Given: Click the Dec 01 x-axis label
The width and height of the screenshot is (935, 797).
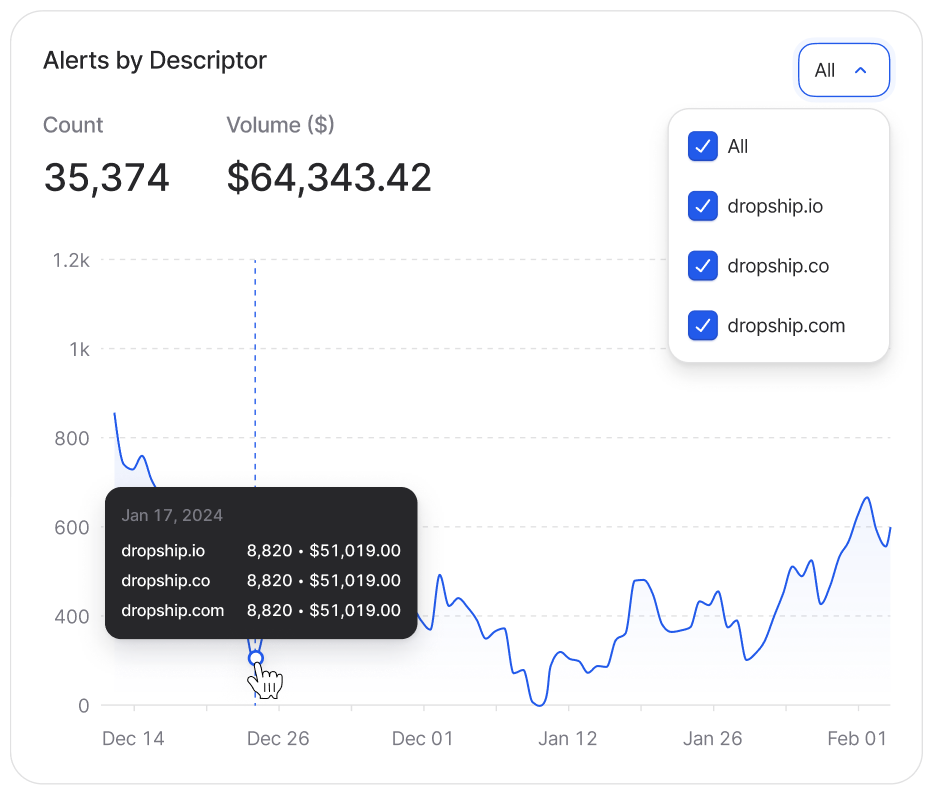Looking at the screenshot, I should [422, 739].
